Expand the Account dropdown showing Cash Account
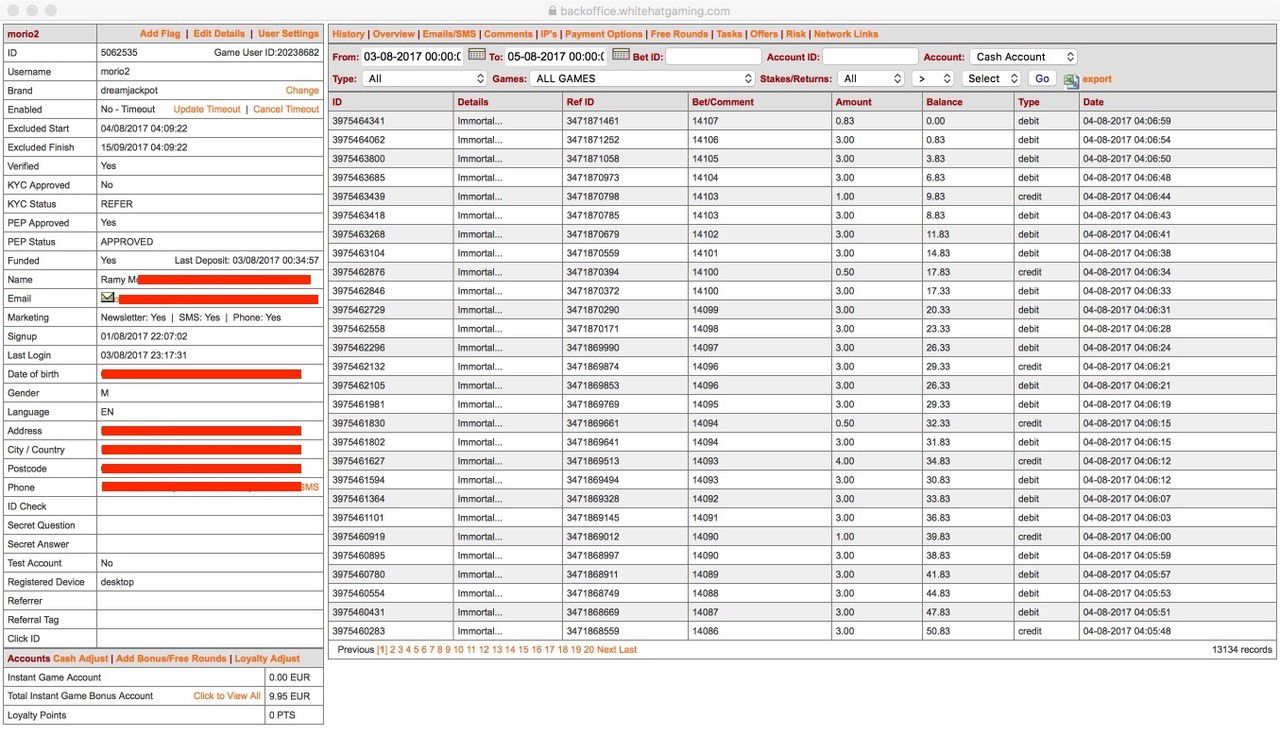This screenshot has width=1280, height=753. point(1023,57)
